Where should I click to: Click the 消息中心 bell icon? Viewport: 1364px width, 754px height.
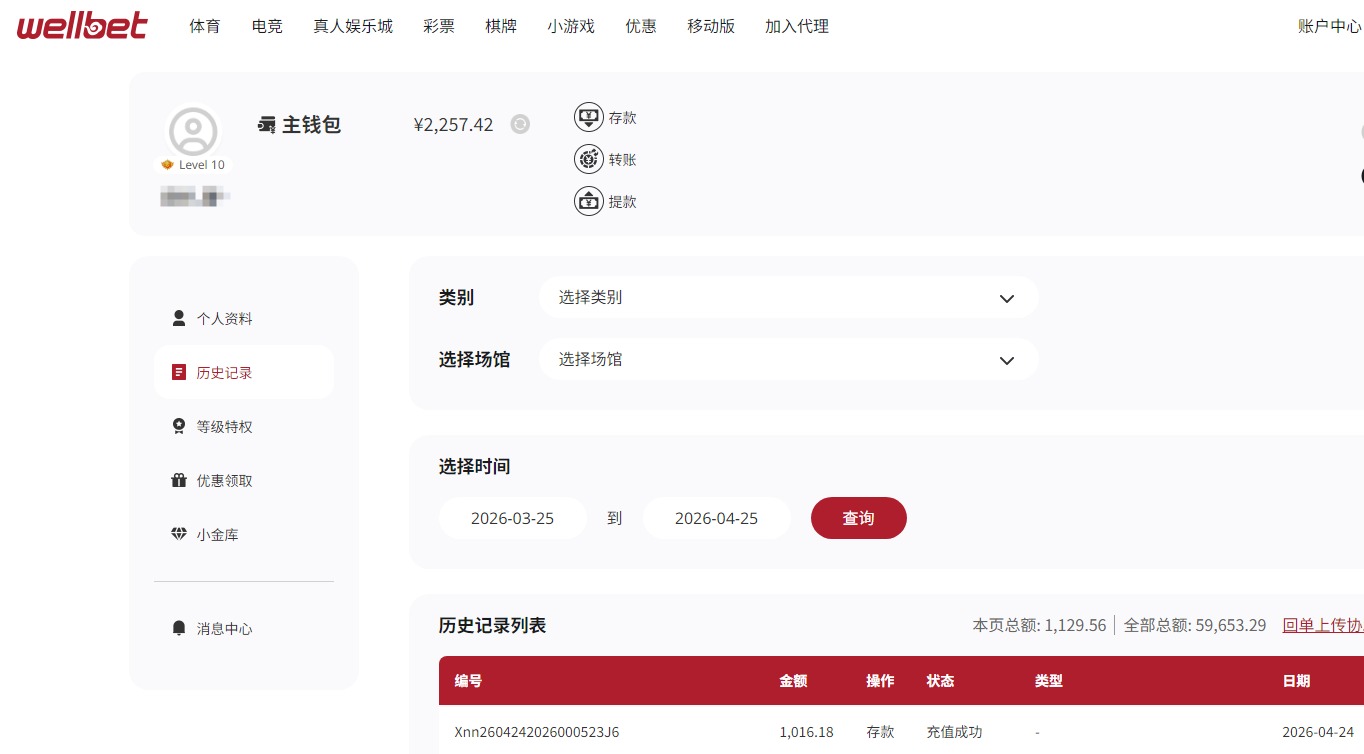coord(179,628)
